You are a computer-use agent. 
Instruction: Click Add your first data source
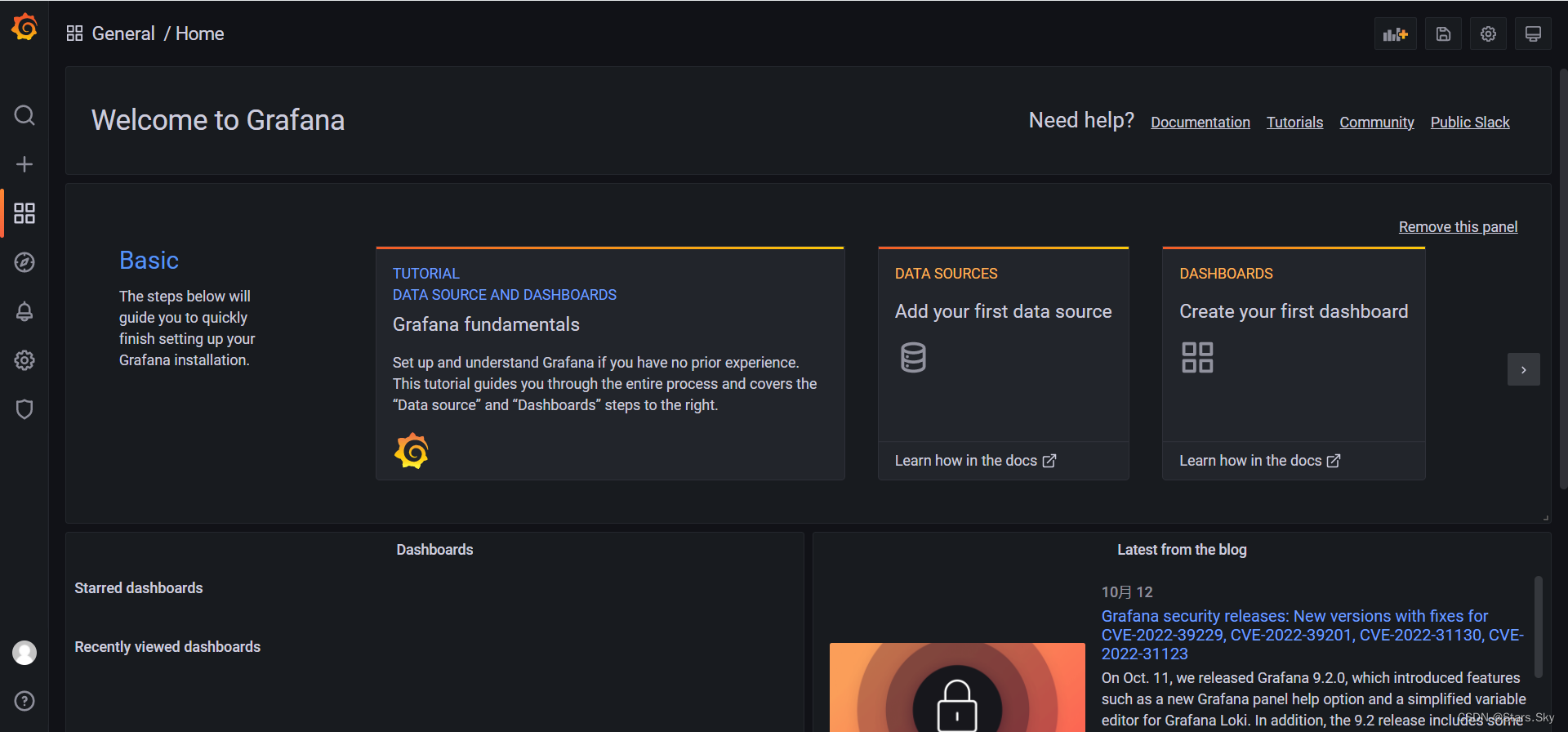click(x=1003, y=311)
